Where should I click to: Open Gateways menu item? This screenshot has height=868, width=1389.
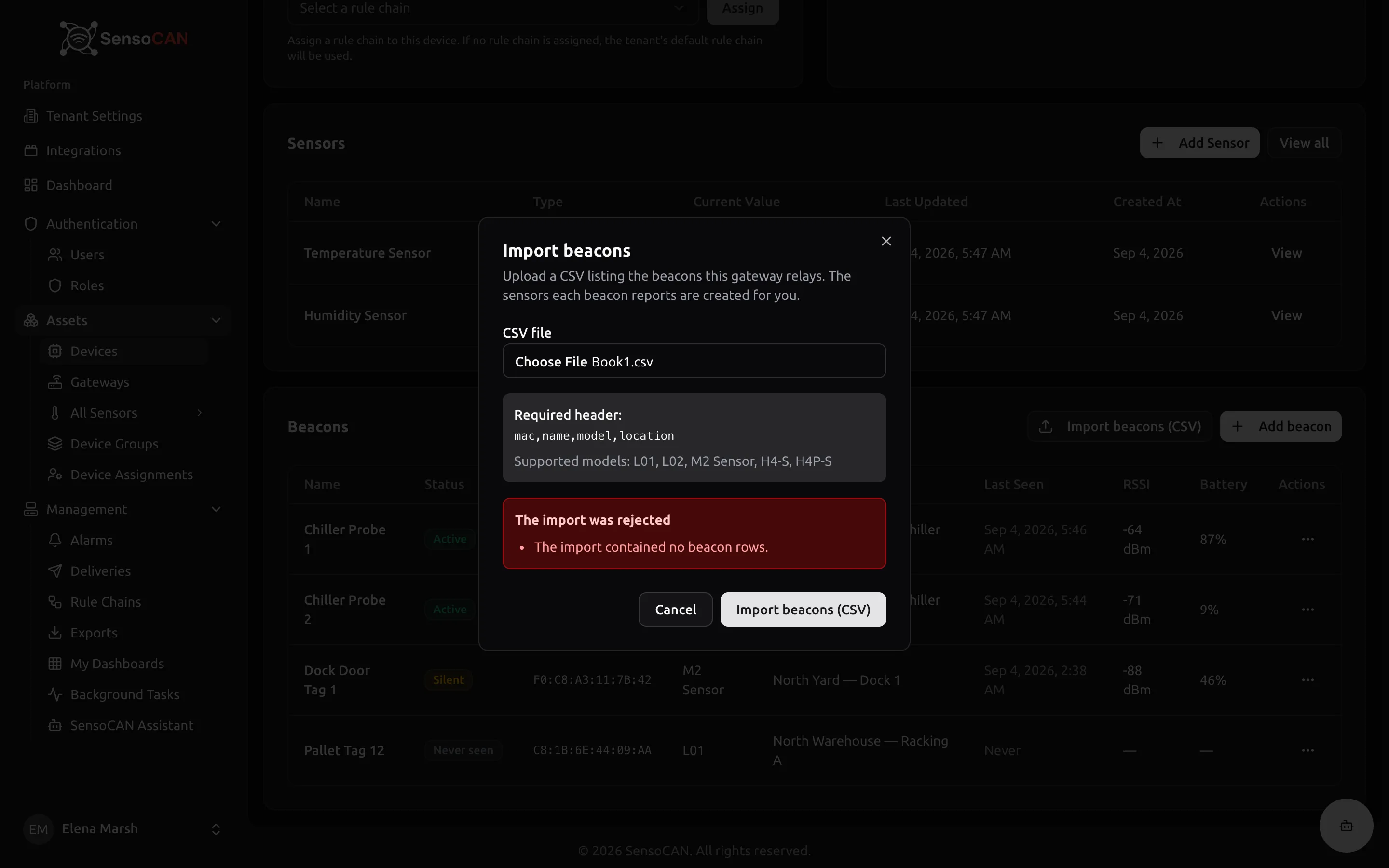[x=124, y=382]
